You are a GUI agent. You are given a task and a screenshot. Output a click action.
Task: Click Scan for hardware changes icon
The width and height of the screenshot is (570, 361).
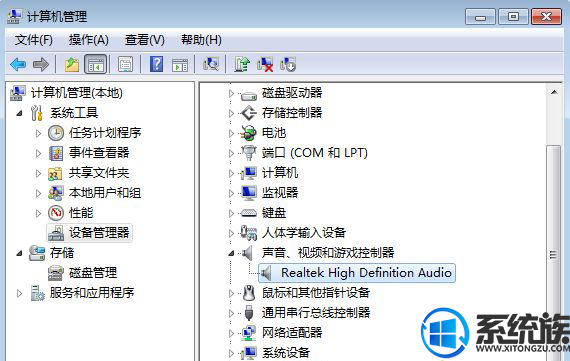tap(211, 64)
